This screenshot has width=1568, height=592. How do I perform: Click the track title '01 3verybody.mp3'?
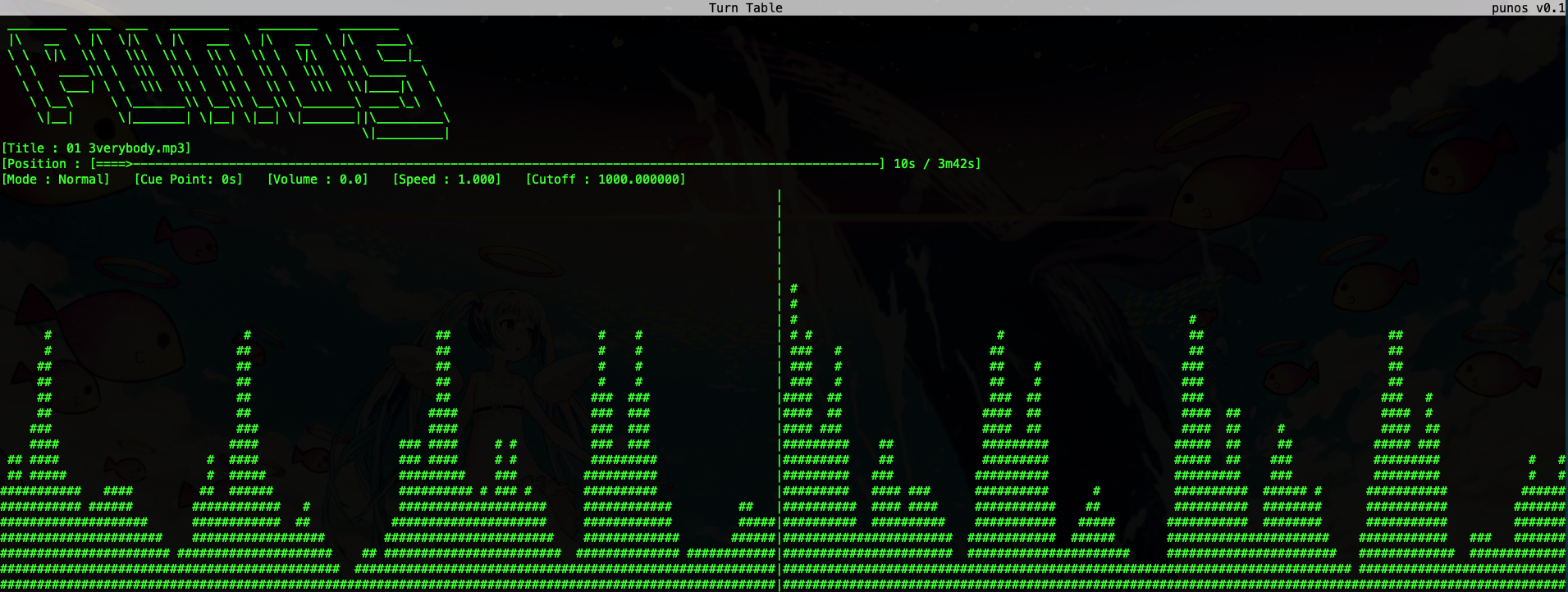point(128,148)
